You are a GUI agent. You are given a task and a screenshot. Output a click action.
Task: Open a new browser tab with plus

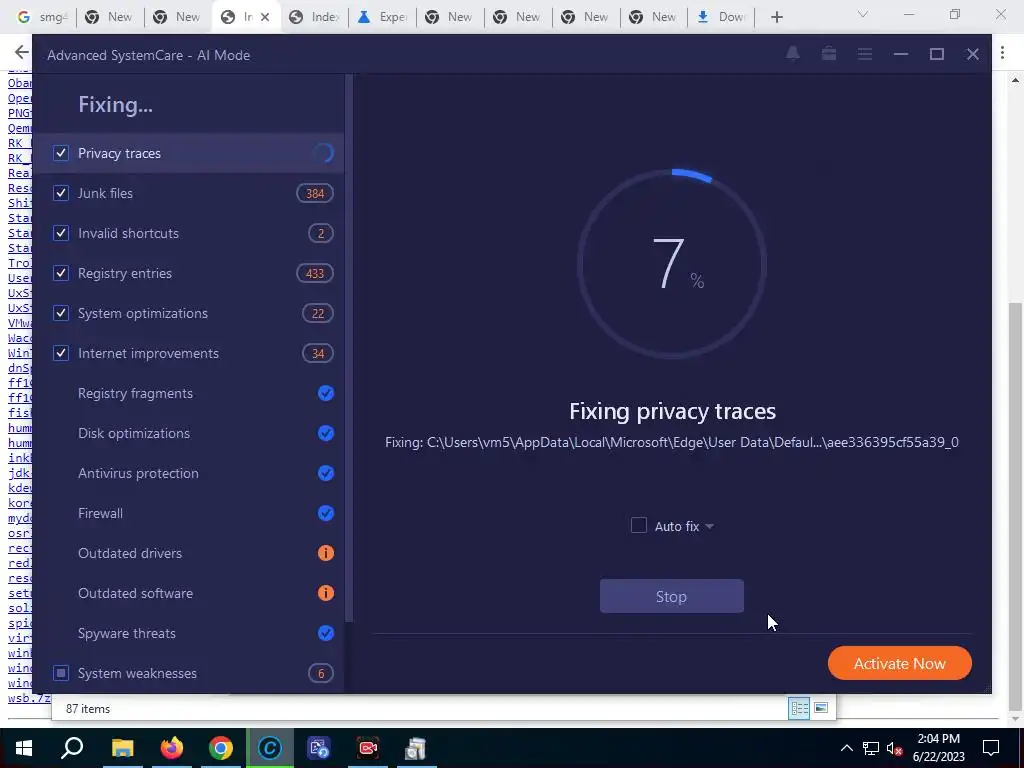776,17
